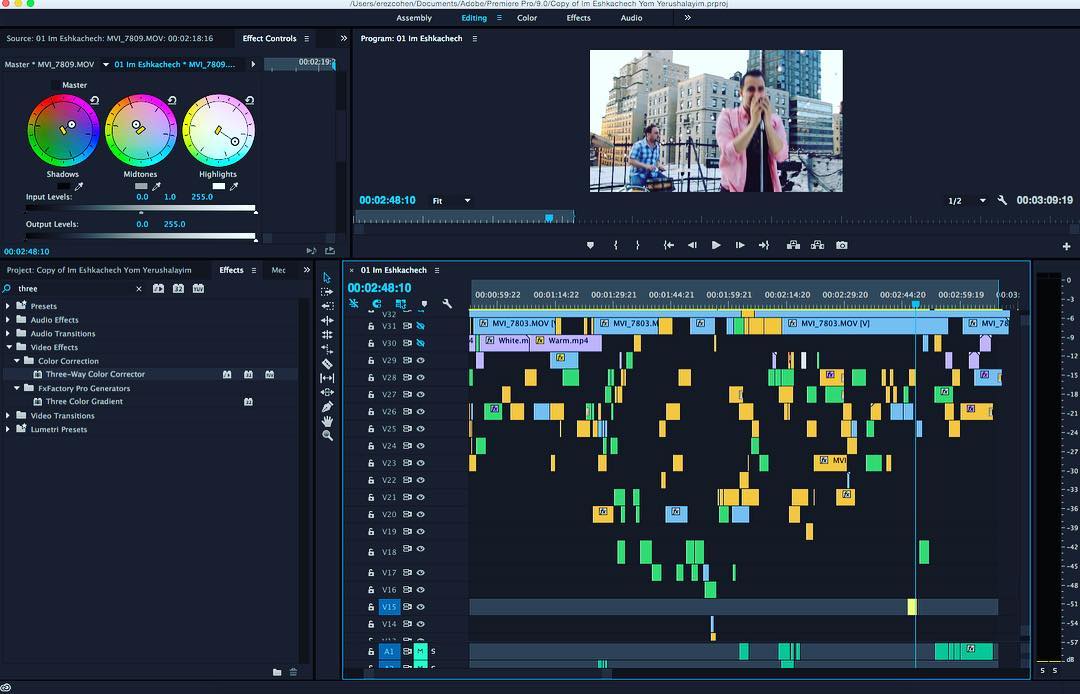Toggle lock on track V25

371,429
